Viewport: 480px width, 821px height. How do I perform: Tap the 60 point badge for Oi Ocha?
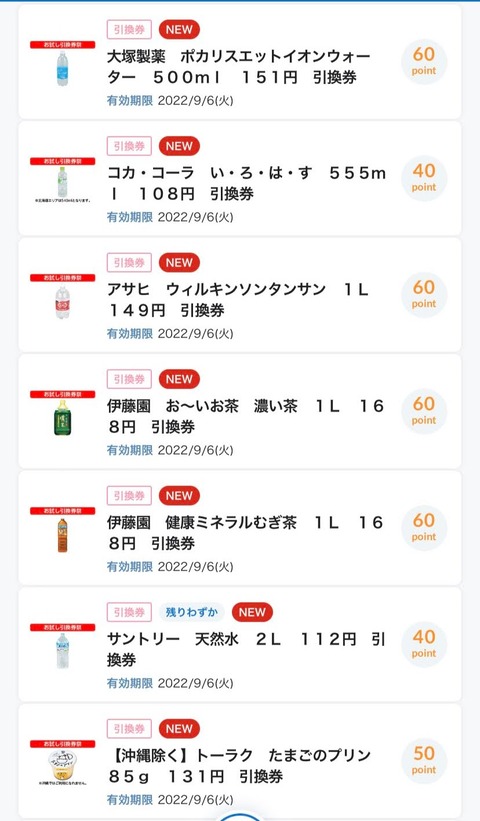click(x=423, y=411)
